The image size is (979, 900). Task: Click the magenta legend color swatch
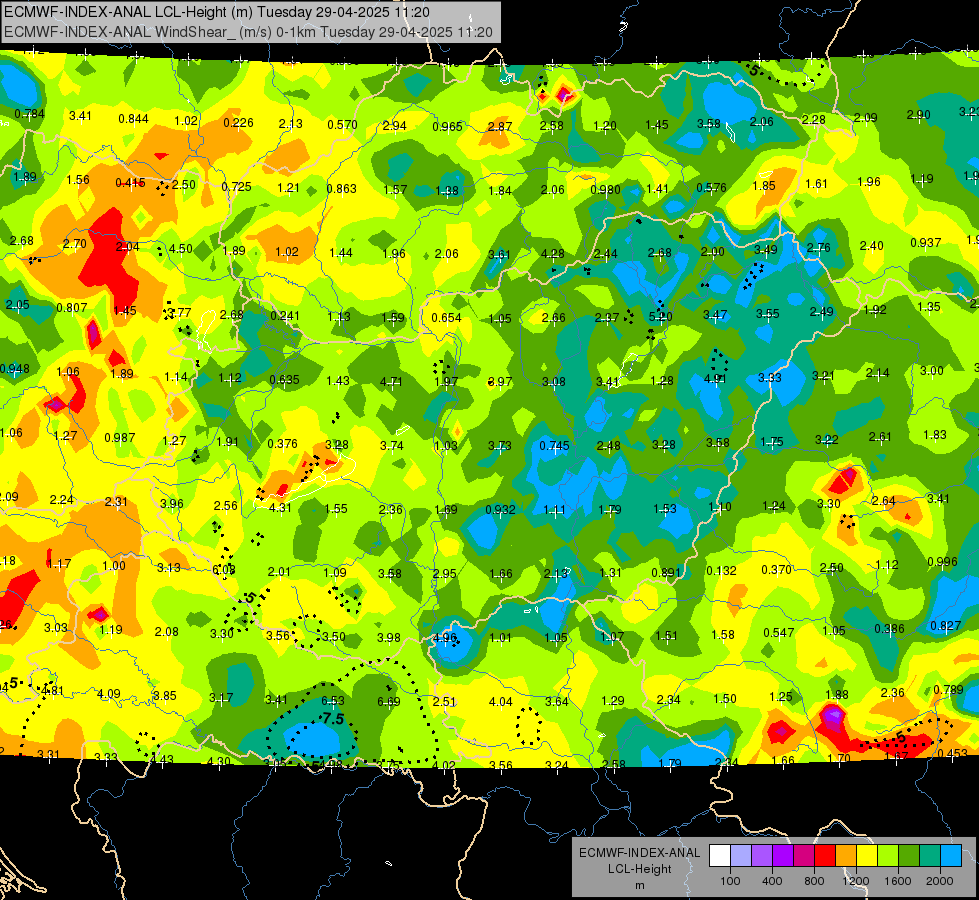[804, 855]
